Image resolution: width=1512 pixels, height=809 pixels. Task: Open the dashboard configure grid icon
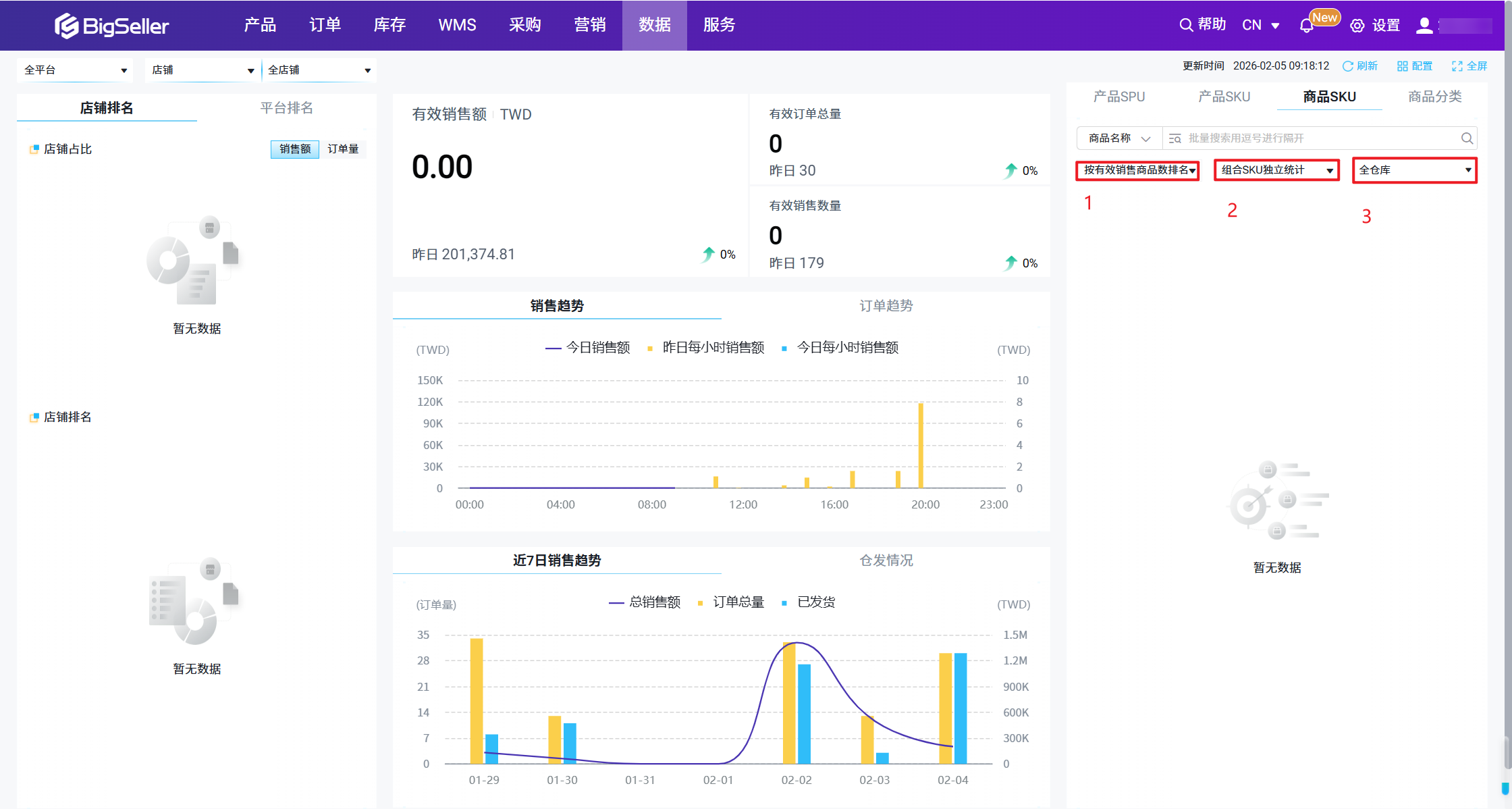[1403, 66]
